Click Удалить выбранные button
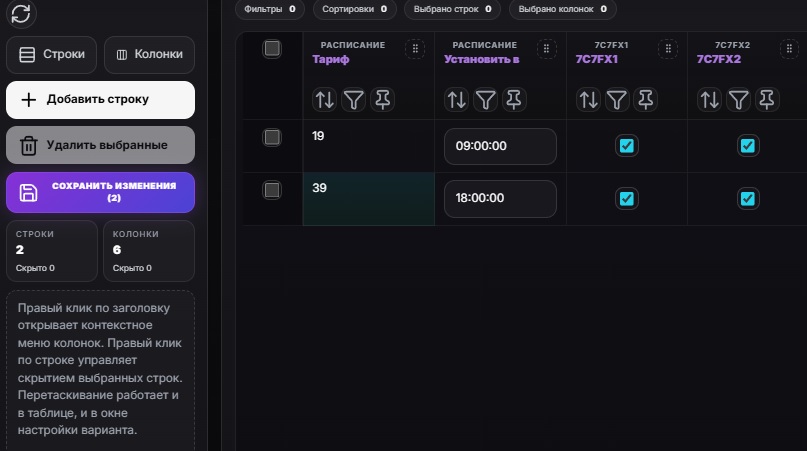The image size is (807, 451). tap(100, 145)
